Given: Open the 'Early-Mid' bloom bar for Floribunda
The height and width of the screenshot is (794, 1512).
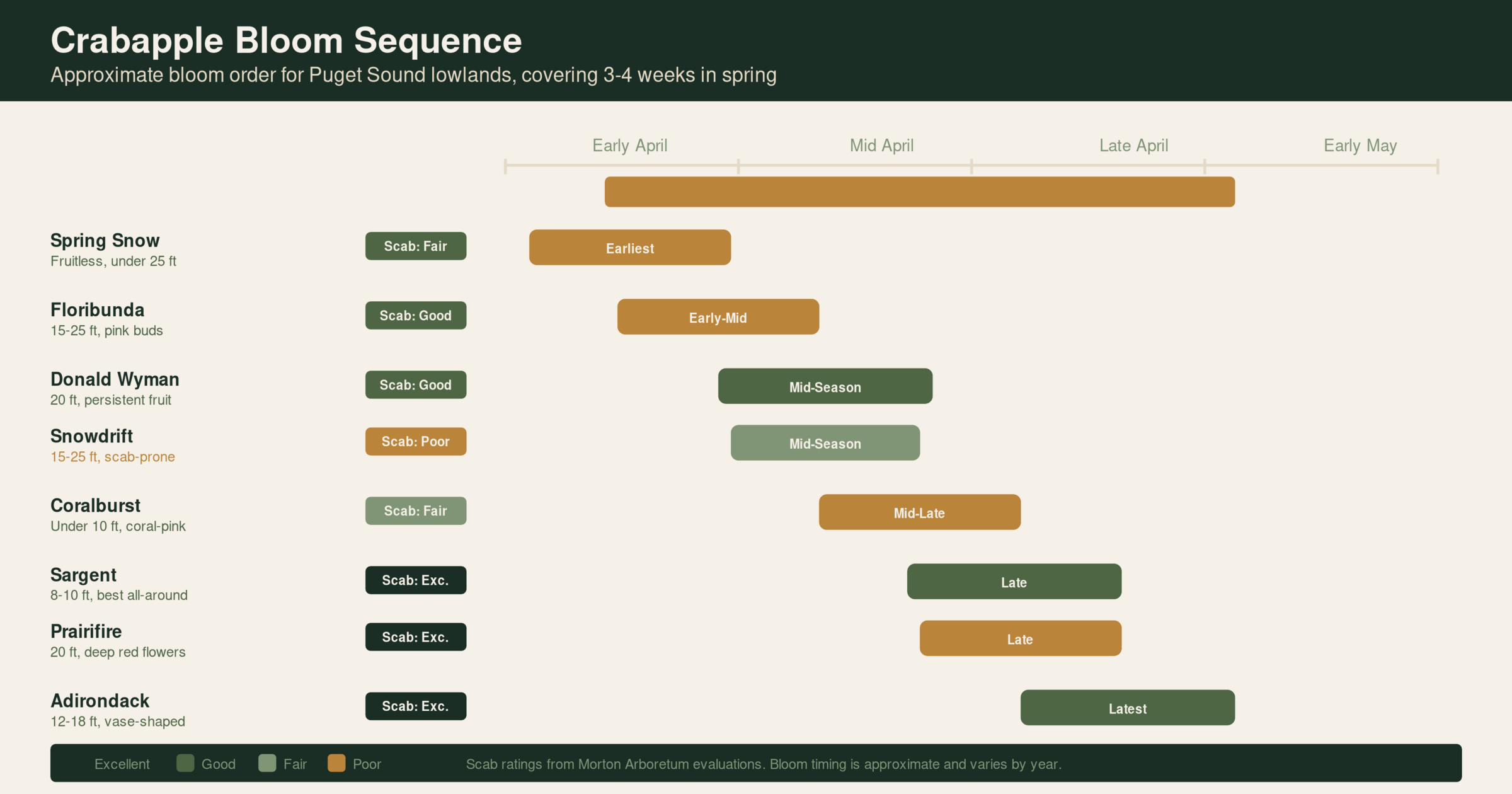Looking at the screenshot, I should point(718,317).
